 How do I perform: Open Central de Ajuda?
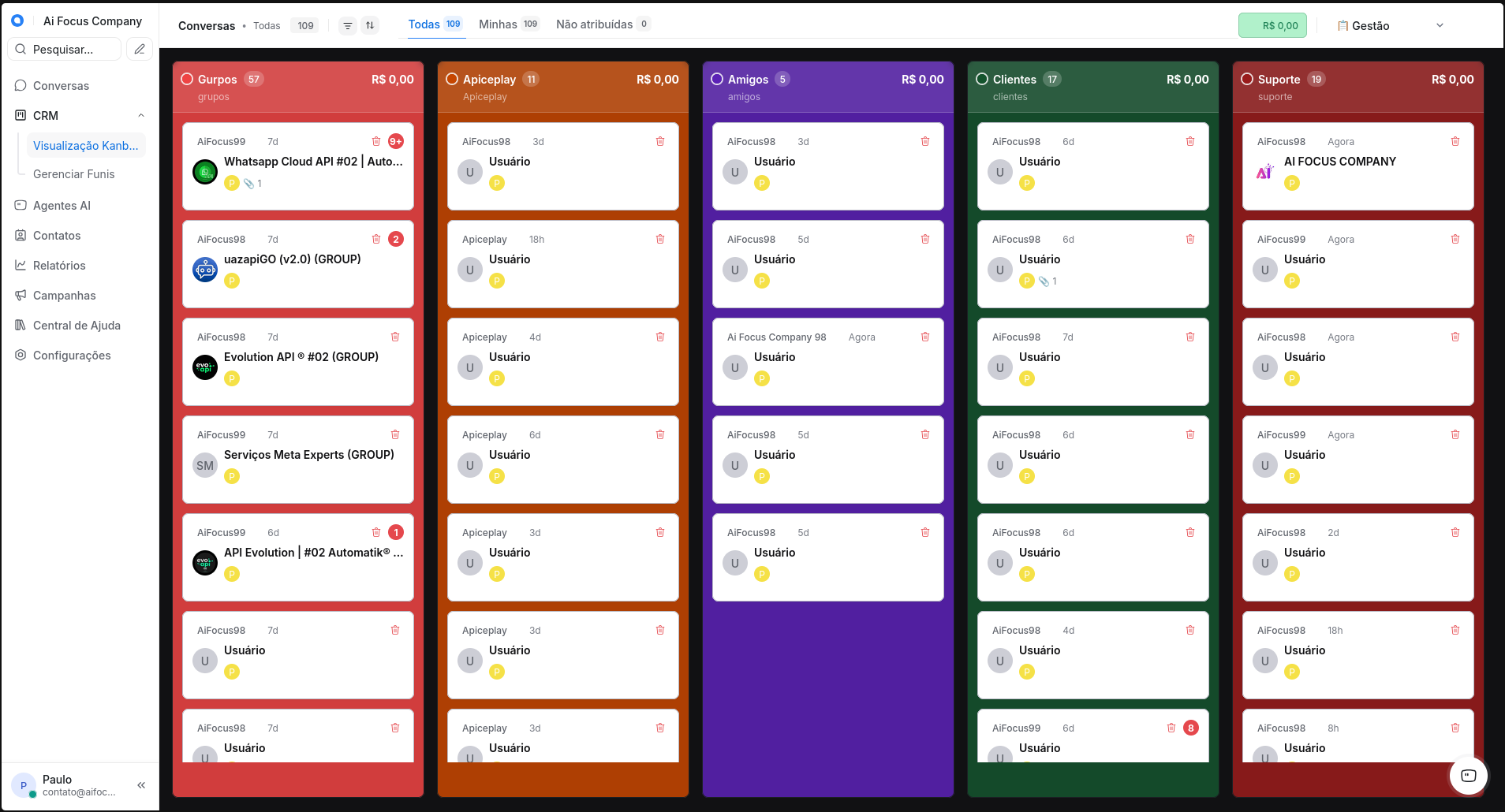click(76, 325)
